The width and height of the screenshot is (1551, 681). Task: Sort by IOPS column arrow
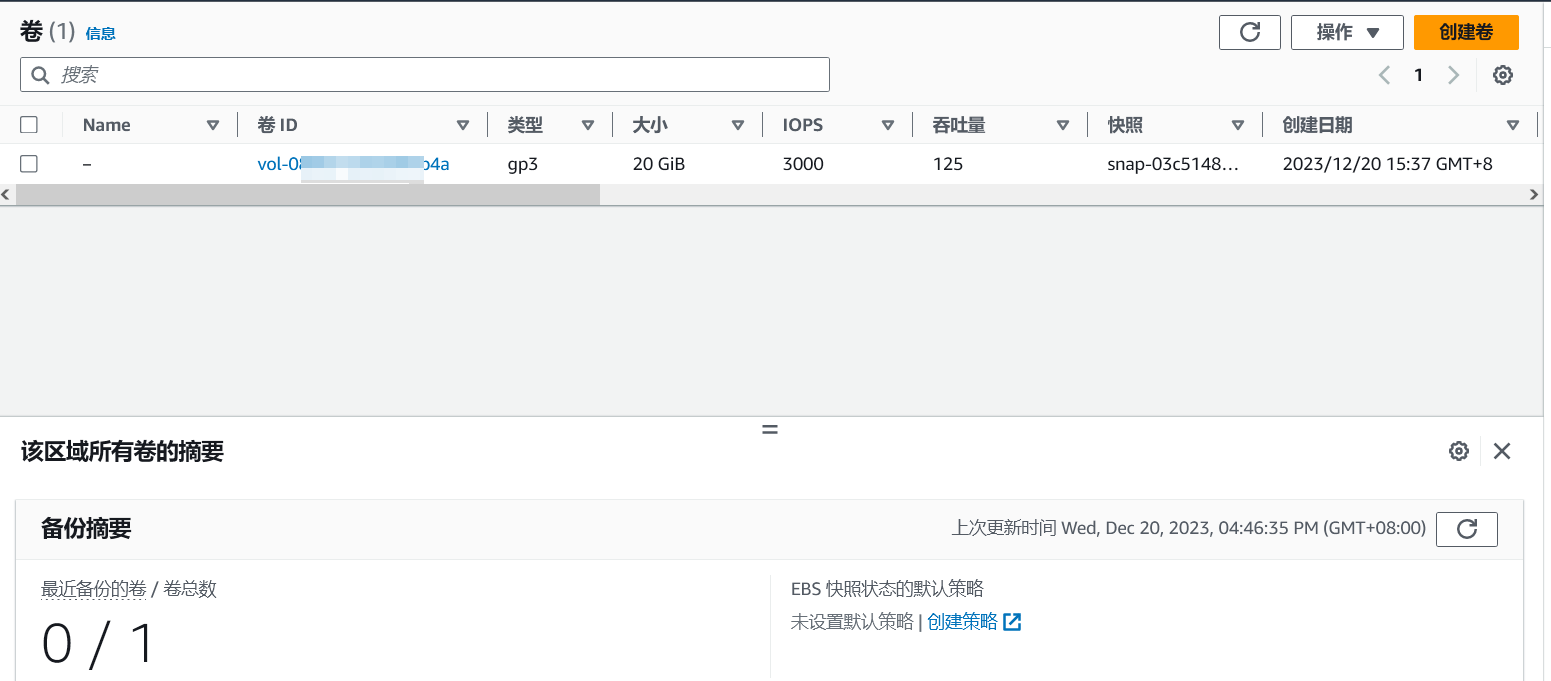[888, 125]
